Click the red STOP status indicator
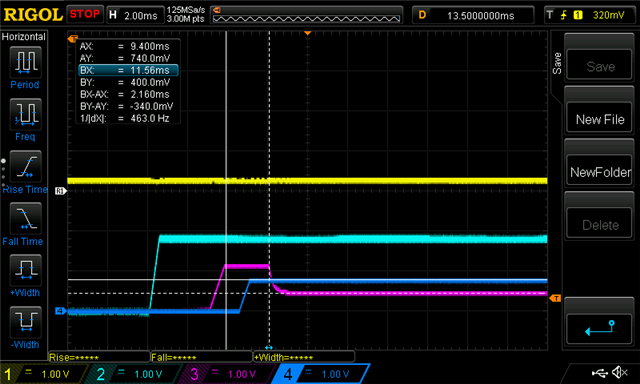Screen dimensions: 640x384 coord(84,14)
